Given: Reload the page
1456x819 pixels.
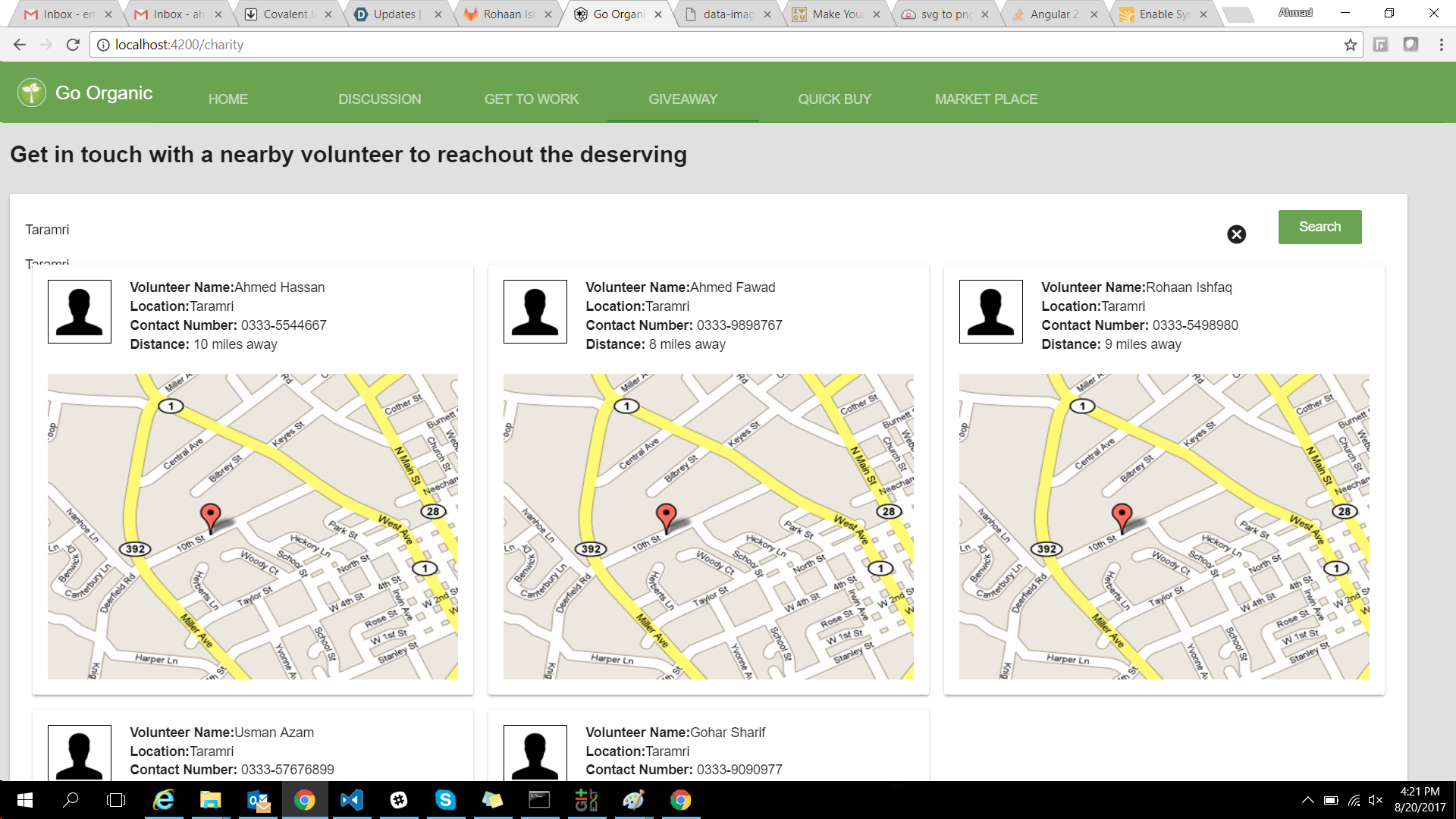Looking at the screenshot, I should pyautogui.click(x=73, y=45).
